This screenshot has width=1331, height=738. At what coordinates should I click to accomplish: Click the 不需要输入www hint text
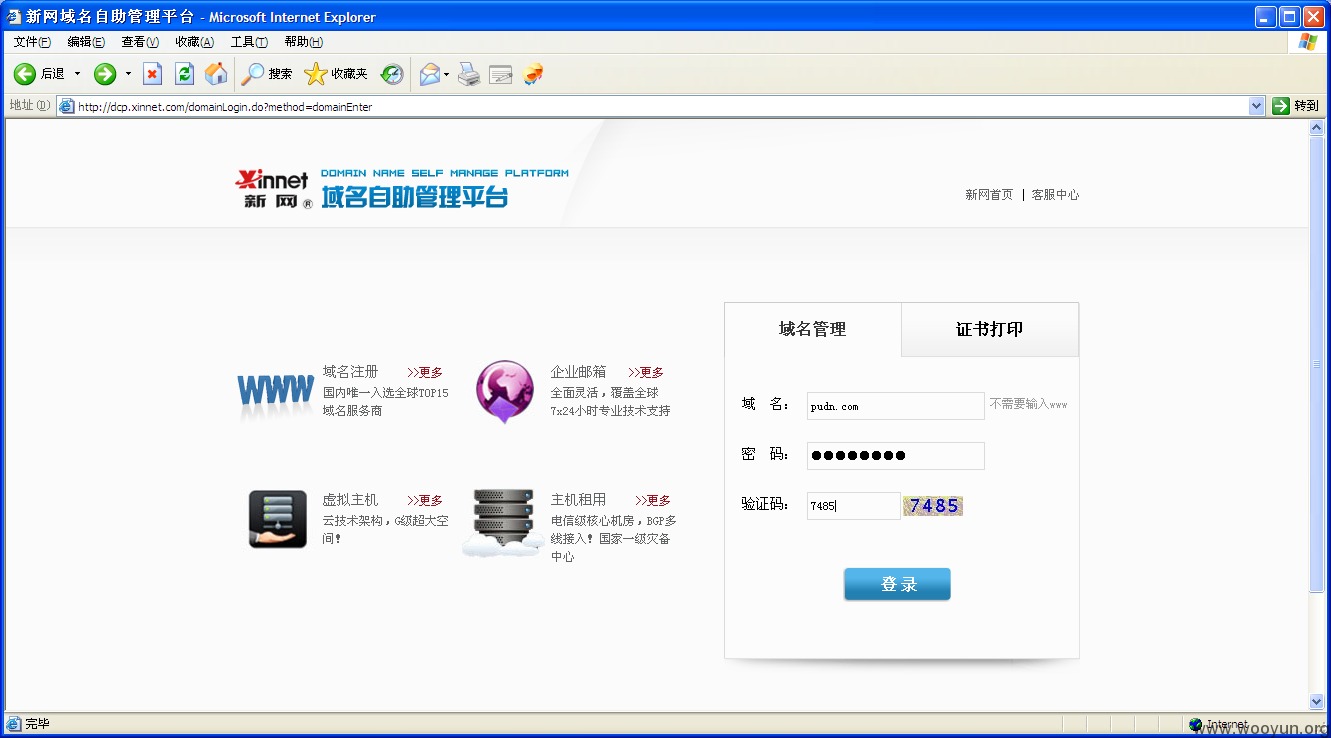click(x=1028, y=404)
